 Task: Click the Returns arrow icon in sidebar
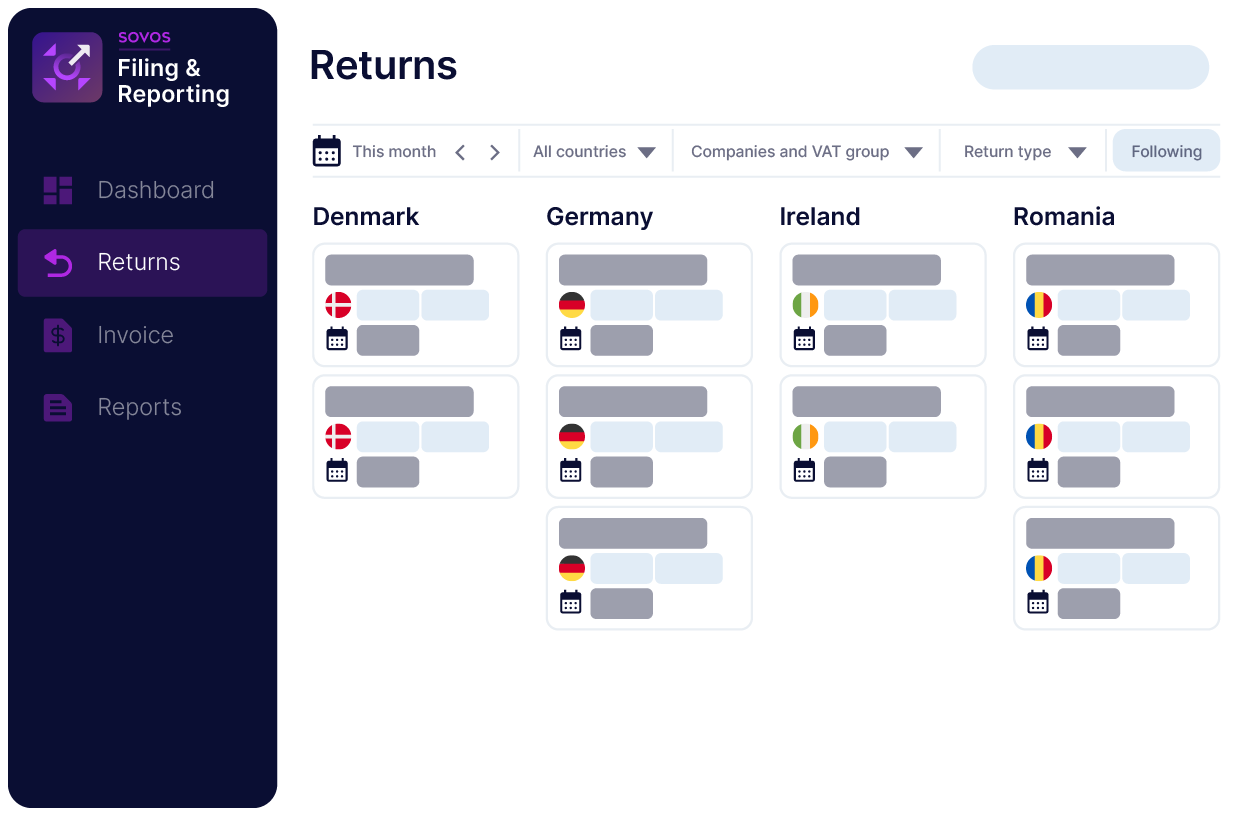58,263
